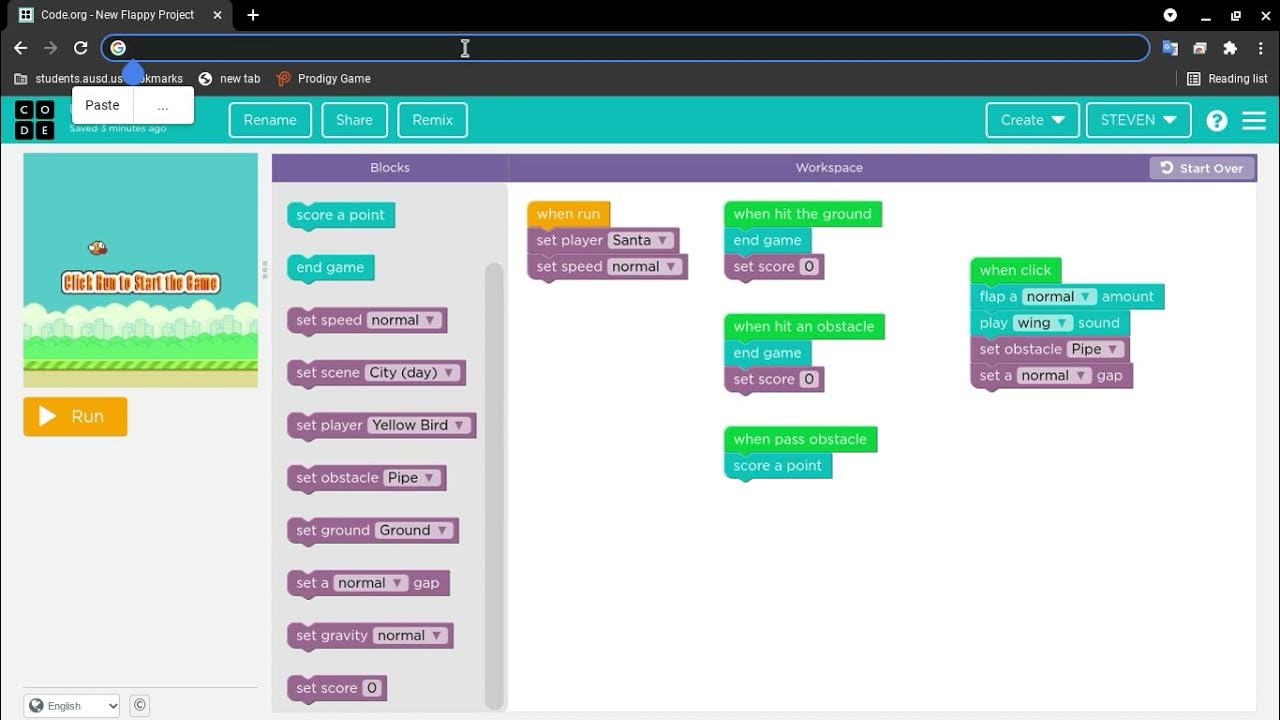Click the Rename button

pos(270,120)
